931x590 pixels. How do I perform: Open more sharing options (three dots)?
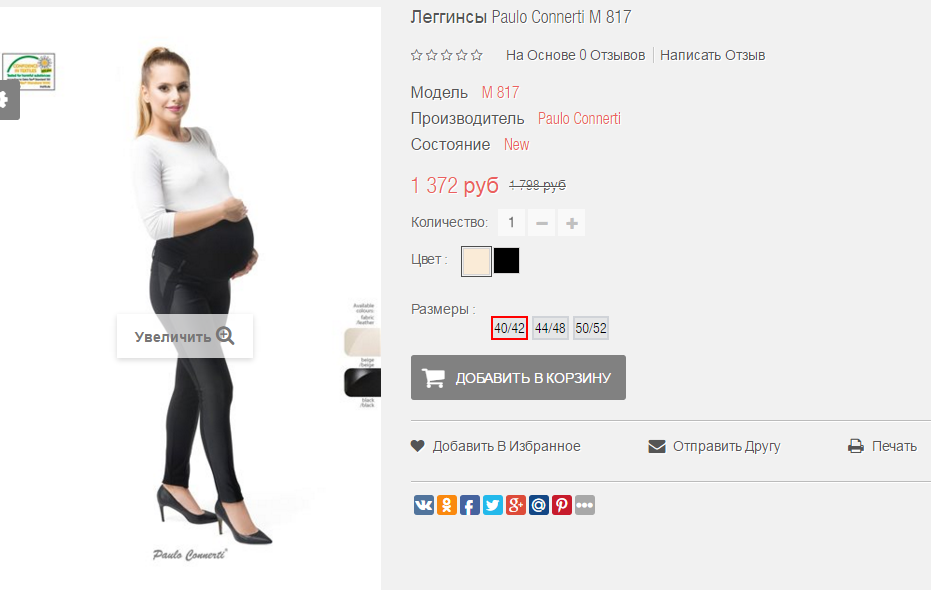point(585,505)
